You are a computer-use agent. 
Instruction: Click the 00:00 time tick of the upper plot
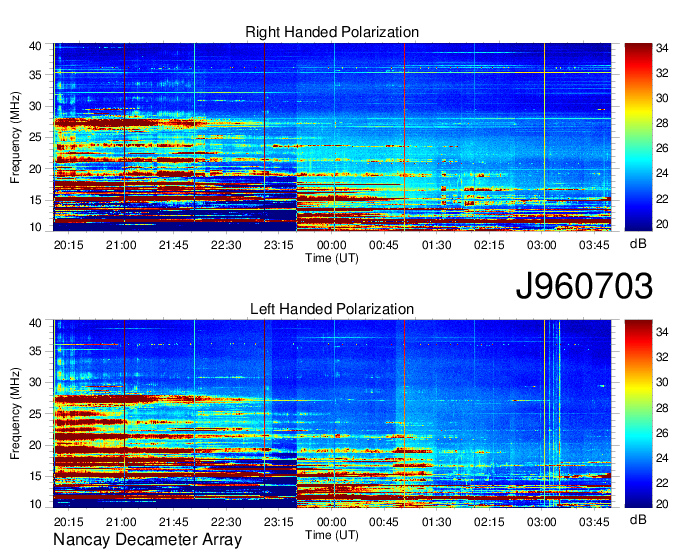[331, 245]
